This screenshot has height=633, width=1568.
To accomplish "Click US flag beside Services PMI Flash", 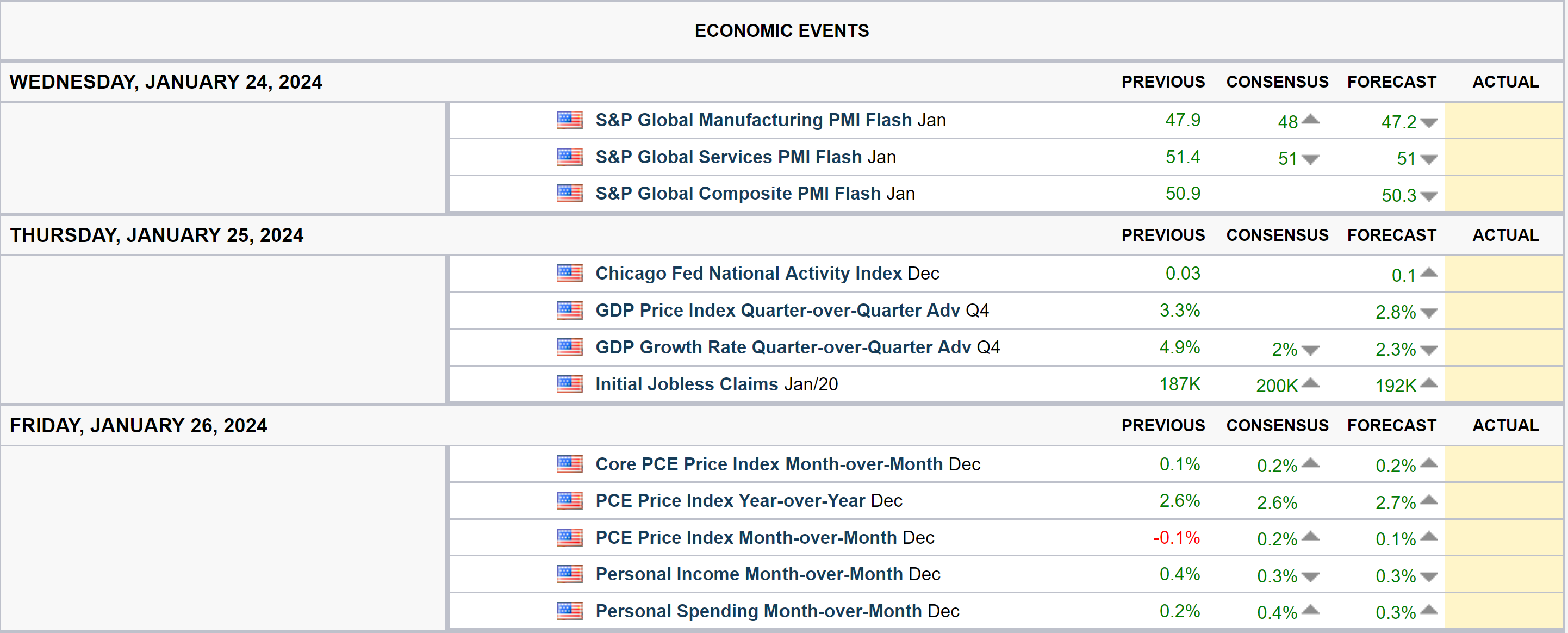I will tap(569, 157).
